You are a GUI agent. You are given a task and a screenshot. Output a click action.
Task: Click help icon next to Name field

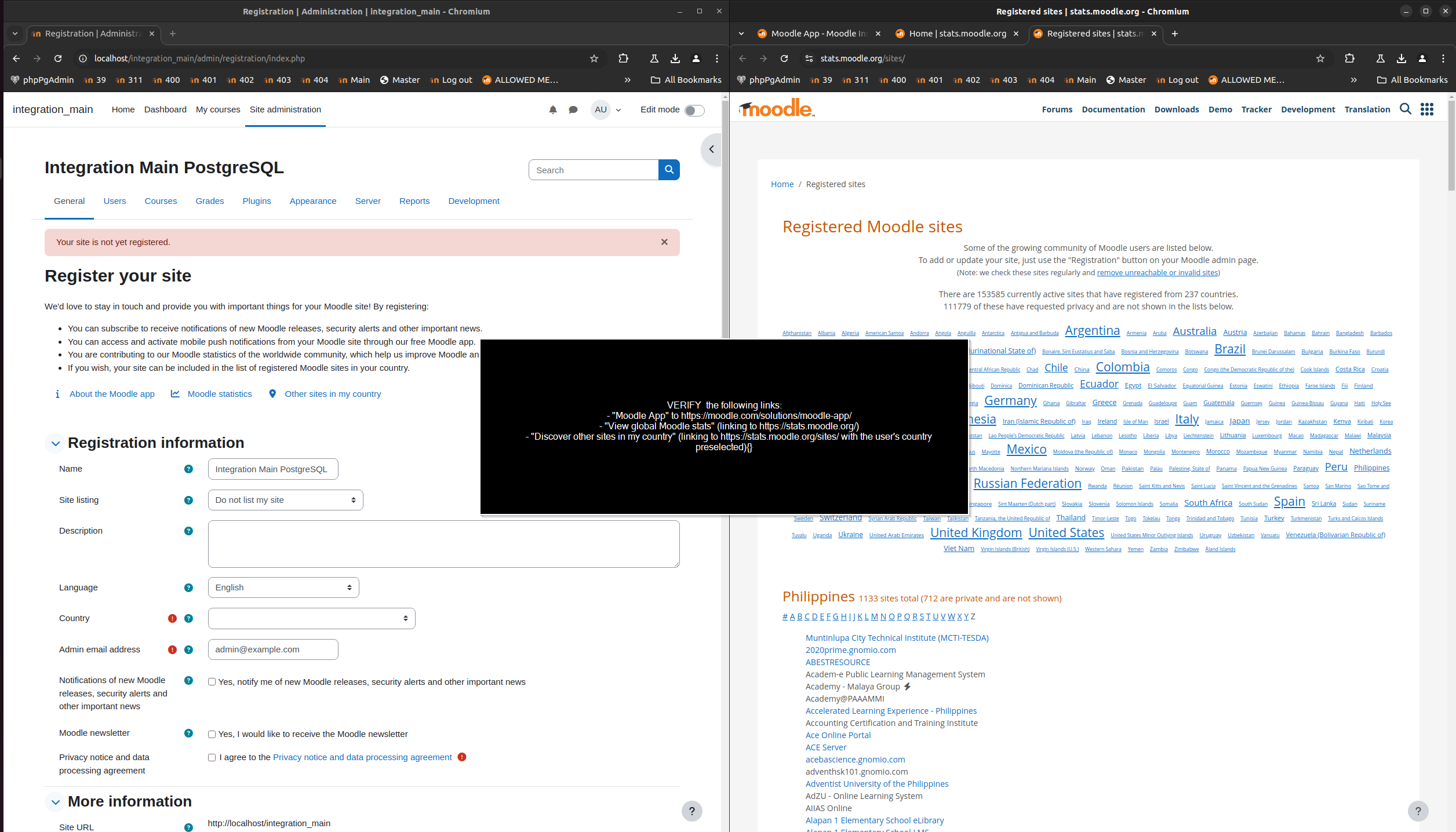click(188, 469)
